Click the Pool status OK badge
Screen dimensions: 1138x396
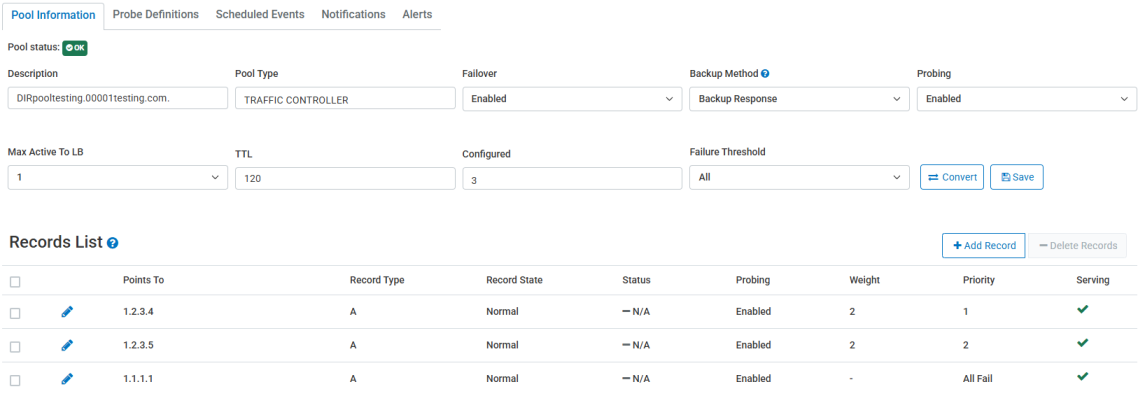(x=75, y=48)
